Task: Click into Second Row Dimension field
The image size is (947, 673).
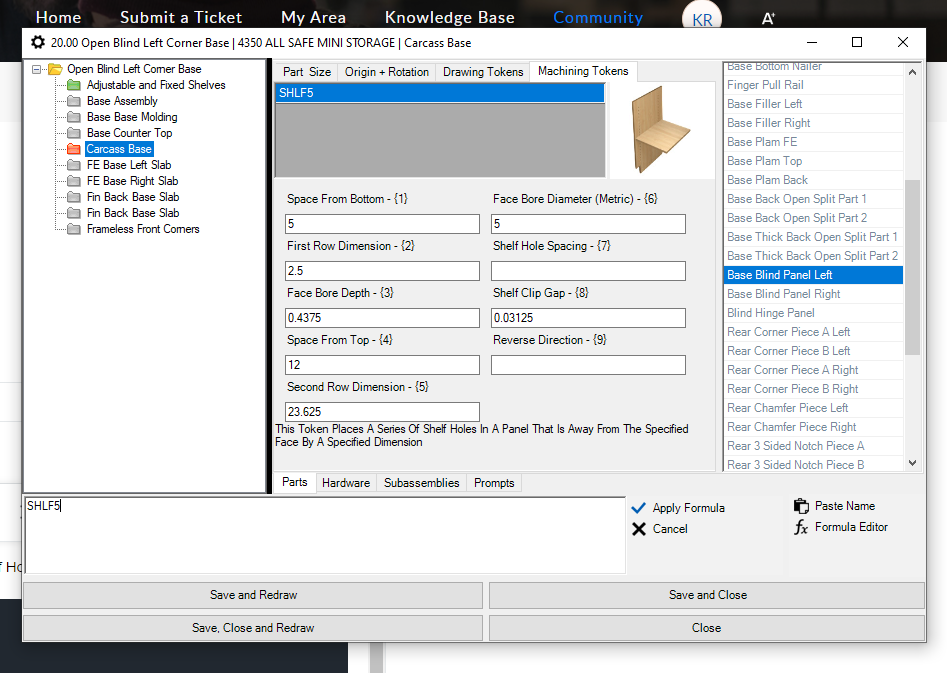Action: pos(382,412)
